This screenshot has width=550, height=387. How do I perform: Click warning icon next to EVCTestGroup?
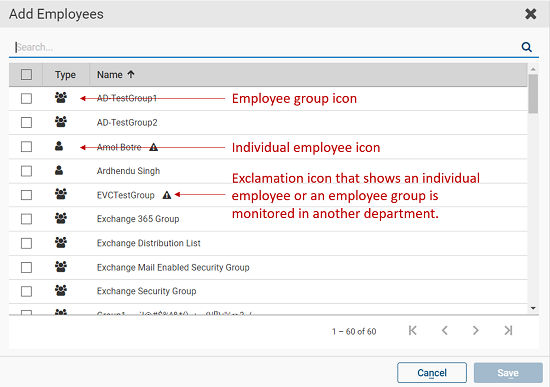click(167, 195)
